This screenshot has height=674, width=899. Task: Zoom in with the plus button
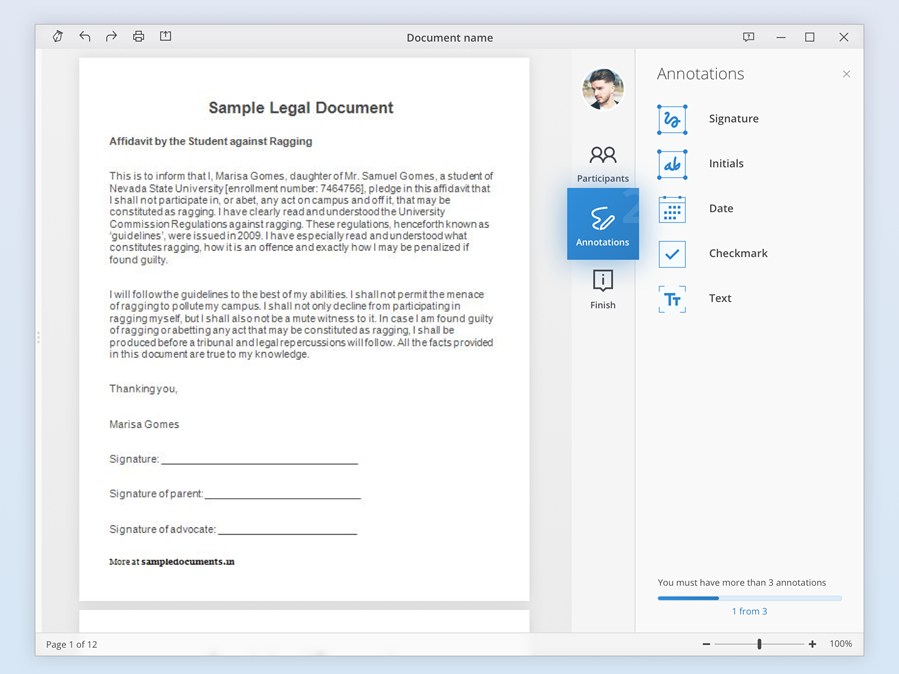[812, 644]
